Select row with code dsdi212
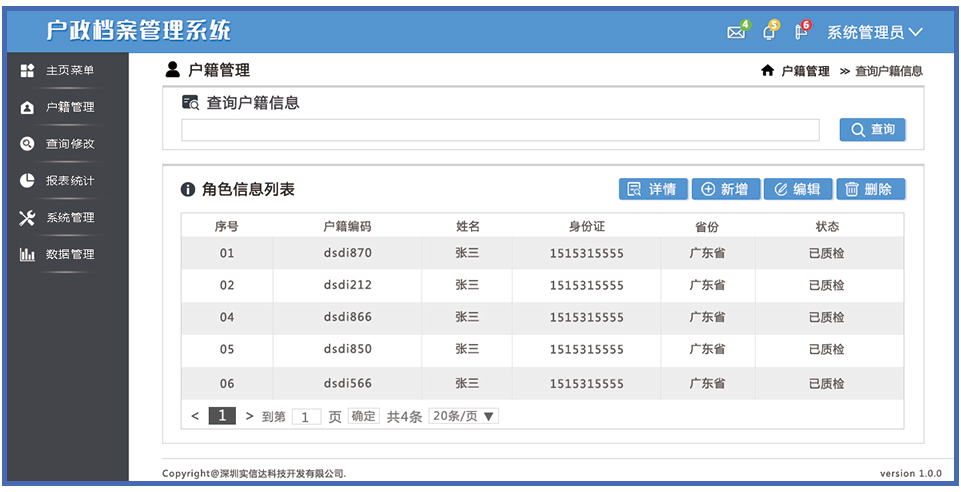 click(542, 286)
